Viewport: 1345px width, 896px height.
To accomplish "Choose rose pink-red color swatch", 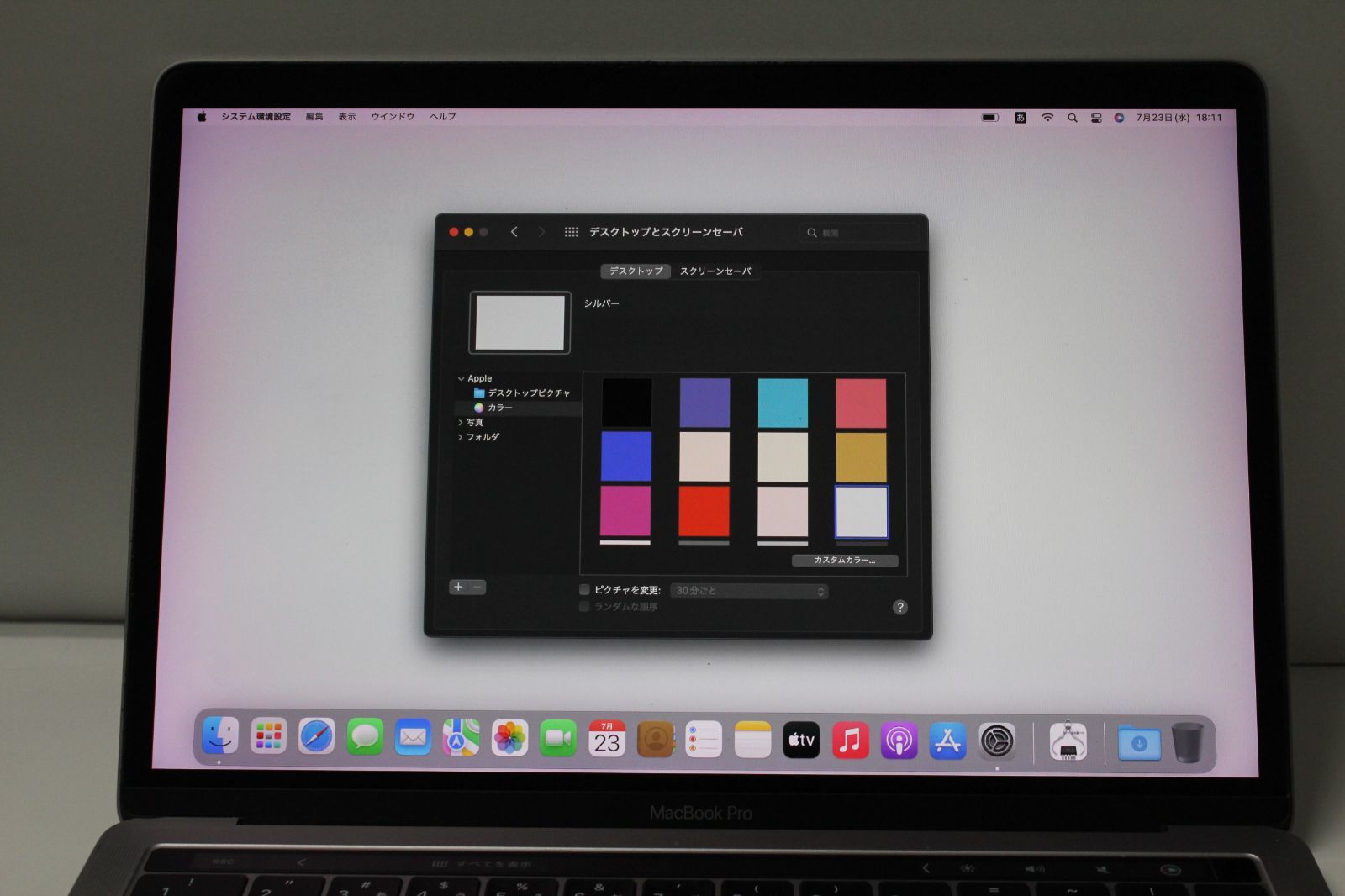I will (x=861, y=403).
